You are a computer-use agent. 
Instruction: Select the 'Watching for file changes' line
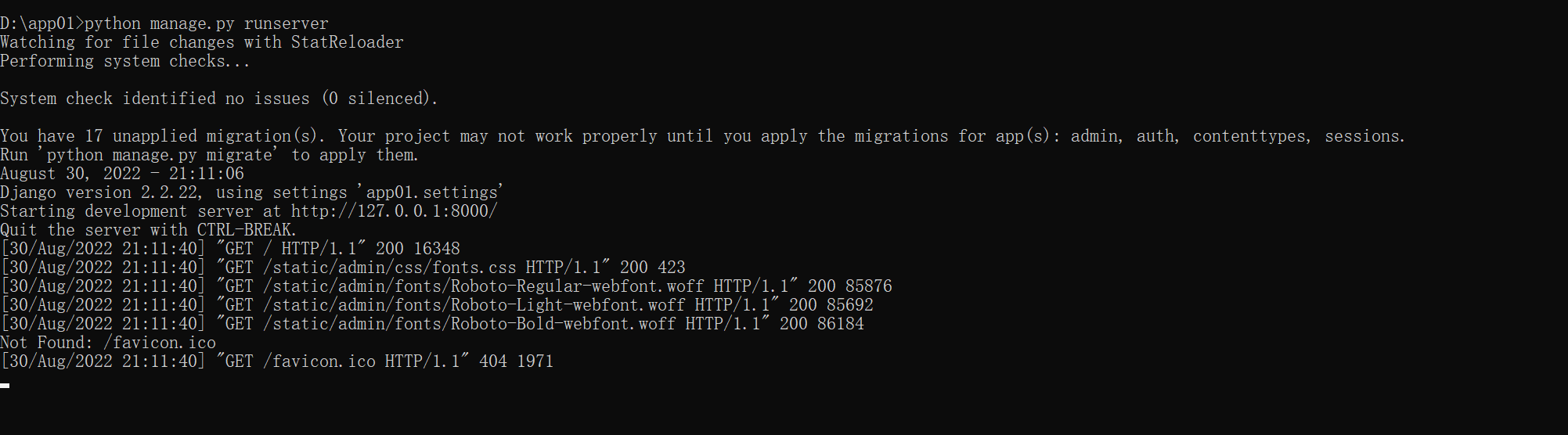pyautogui.click(x=201, y=42)
